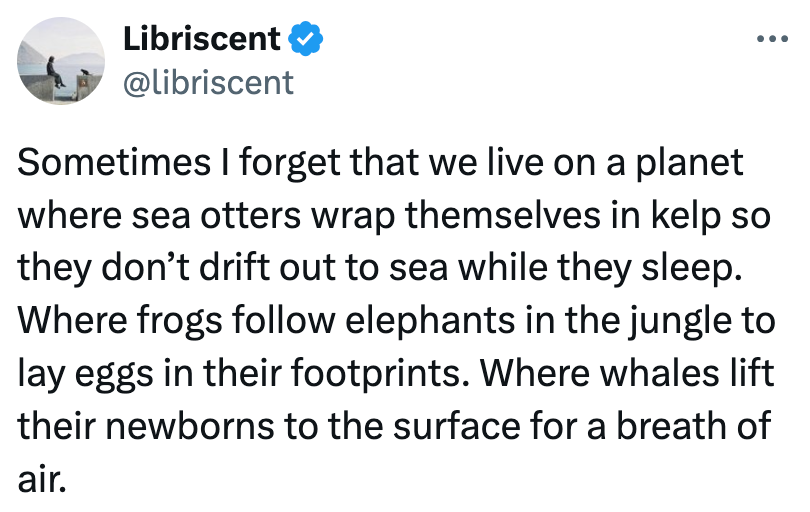The width and height of the screenshot is (810, 512).
Task: Open the more options three-dot menu
Action: point(773,41)
